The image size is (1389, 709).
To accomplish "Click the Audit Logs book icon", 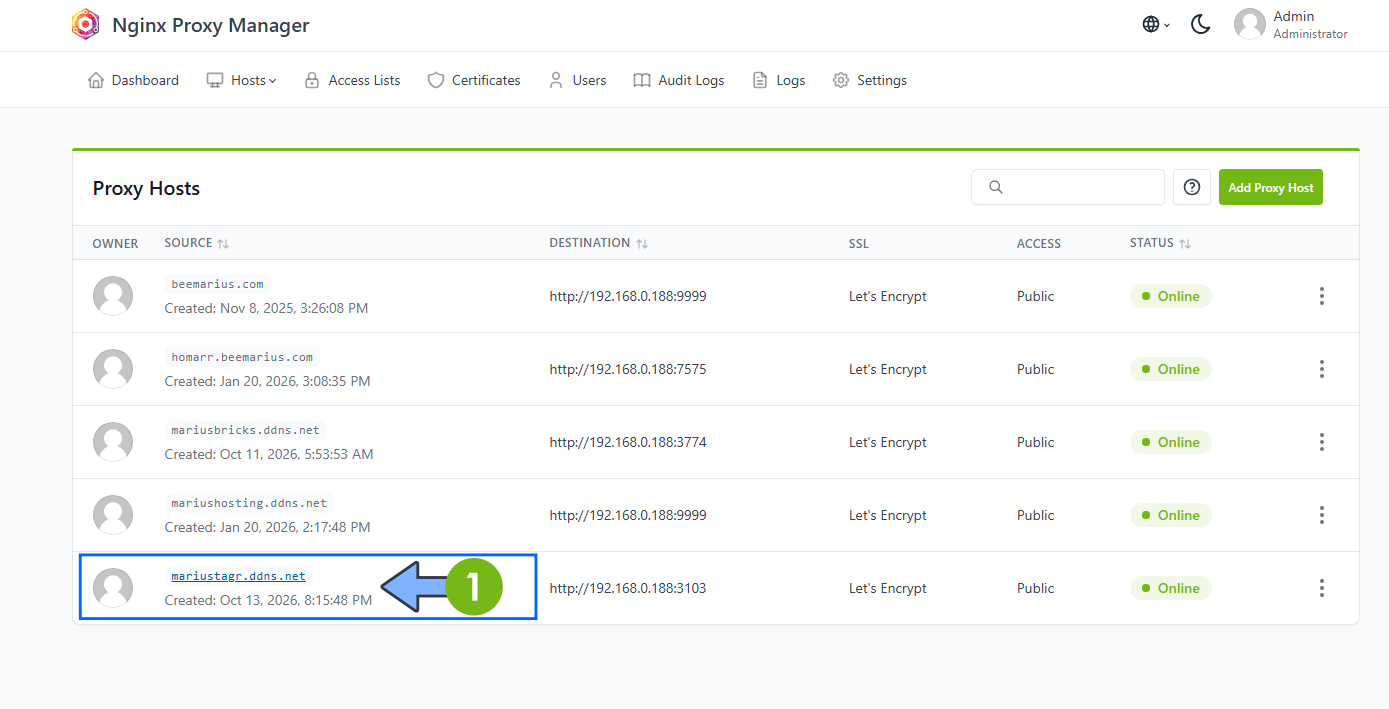I will (x=642, y=80).
